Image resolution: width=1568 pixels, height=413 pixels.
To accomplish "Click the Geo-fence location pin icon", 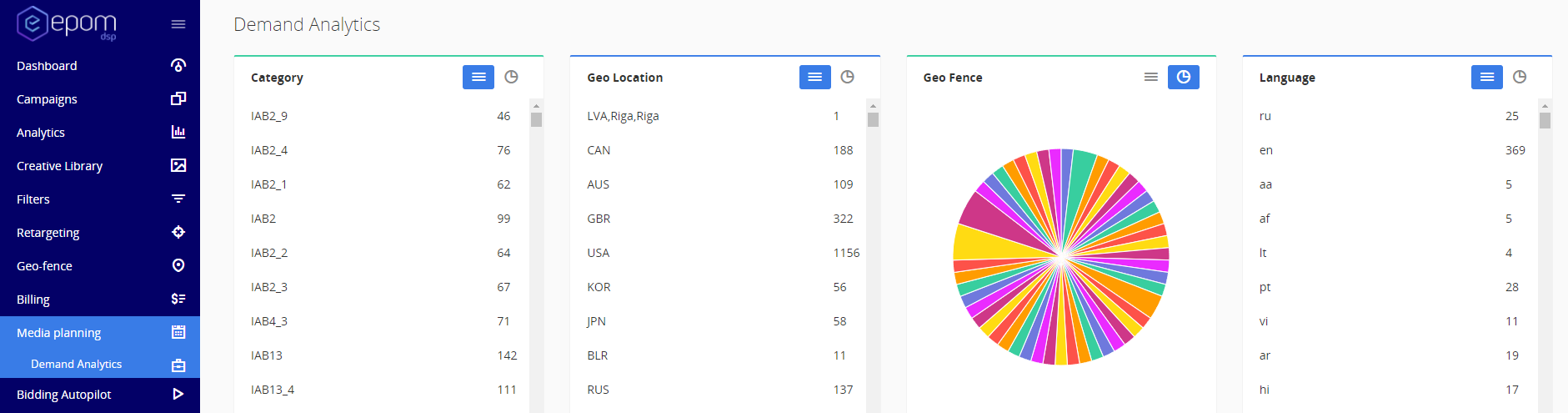I will pyautogui.click(x=178, y=265).
